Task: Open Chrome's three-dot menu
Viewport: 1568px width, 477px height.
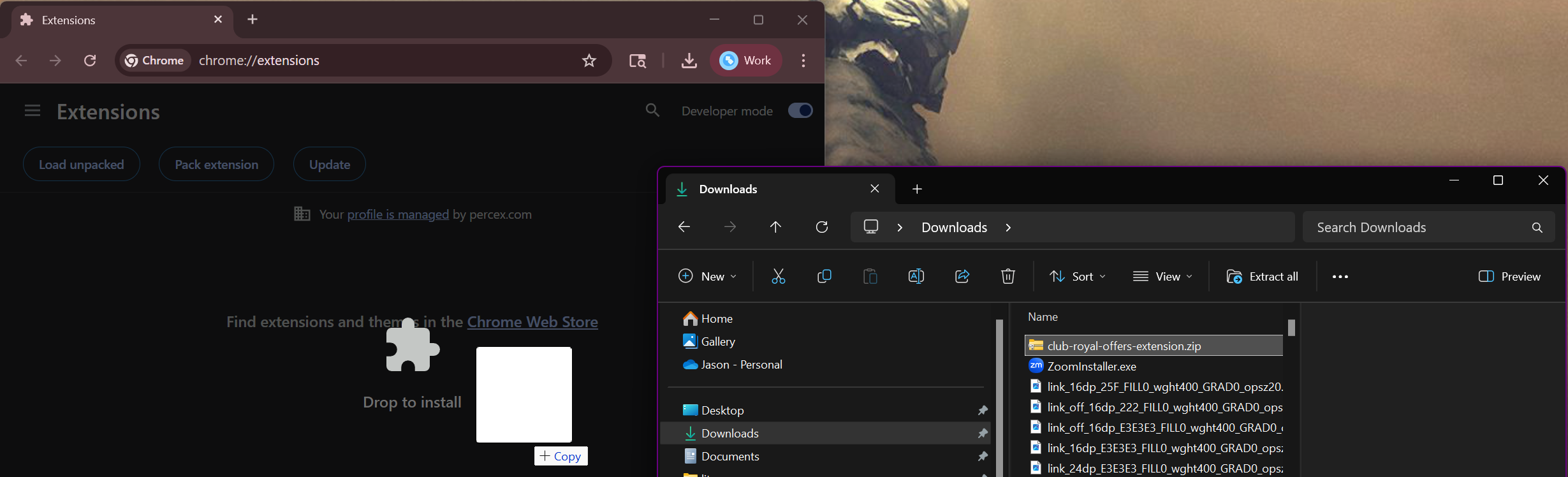Action: 803,61
